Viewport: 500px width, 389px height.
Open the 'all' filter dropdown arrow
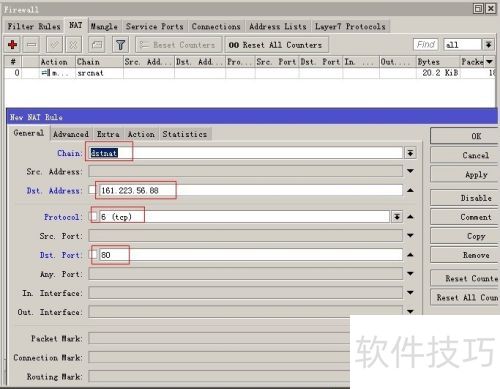(x=488, y=44)
